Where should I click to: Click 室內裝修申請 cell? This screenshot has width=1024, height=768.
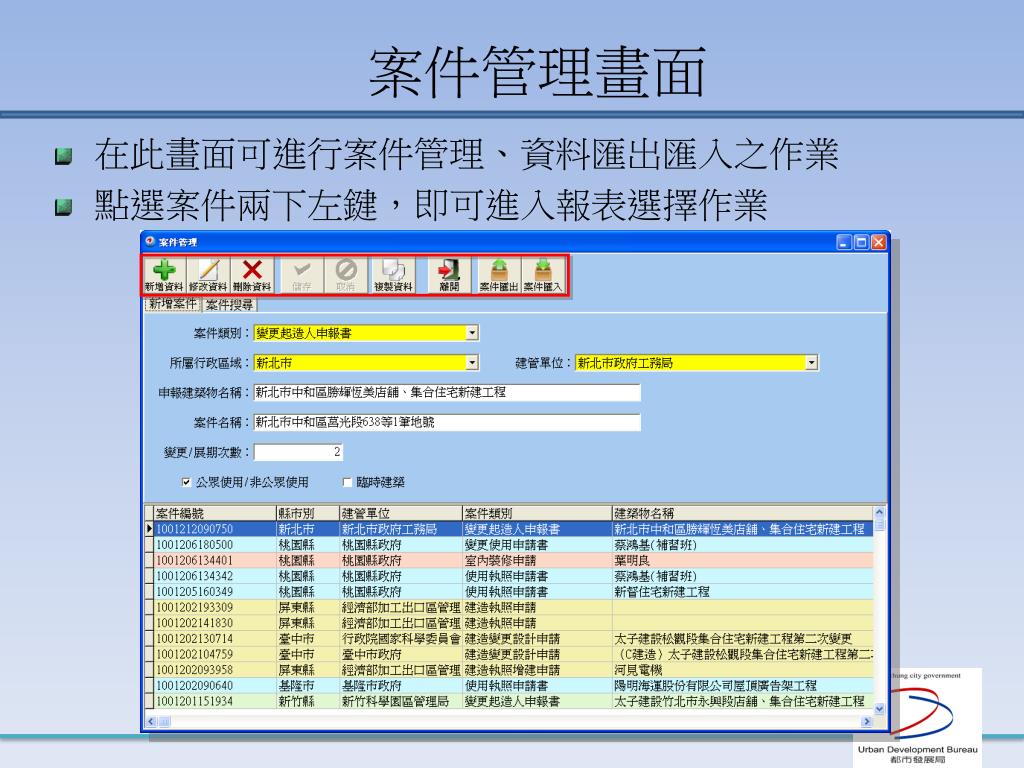click(537, 560)
